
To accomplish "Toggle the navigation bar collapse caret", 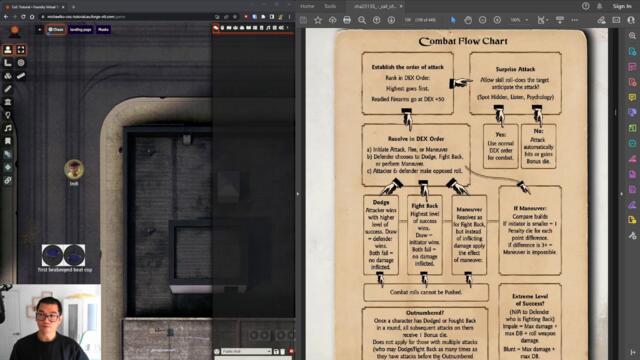I will pos(39,29).
